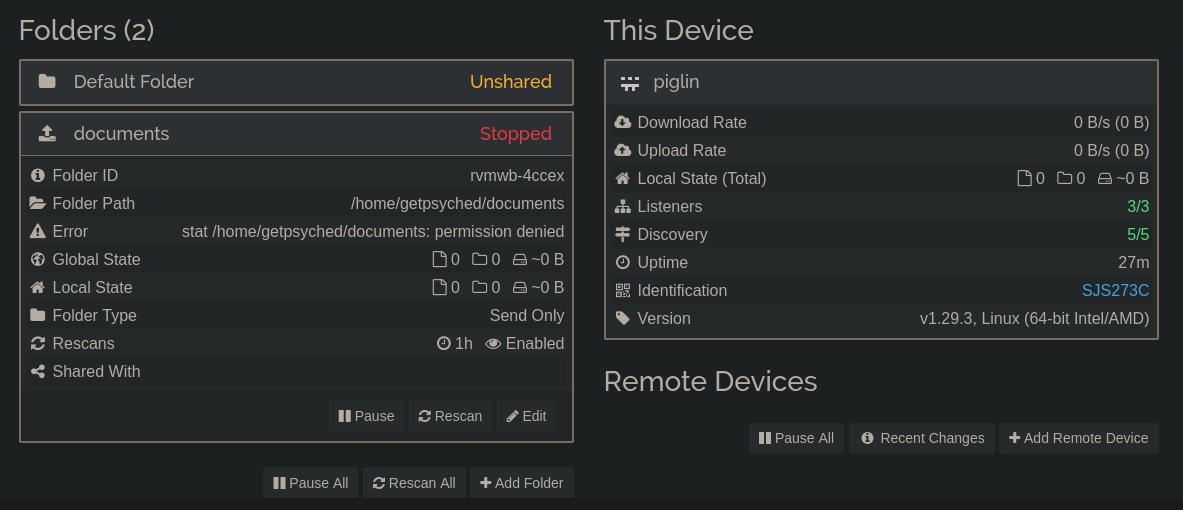Expand the Default Folder panel
The width and height of the screenshot is (1183, 510).
click(x=297, y=82)
